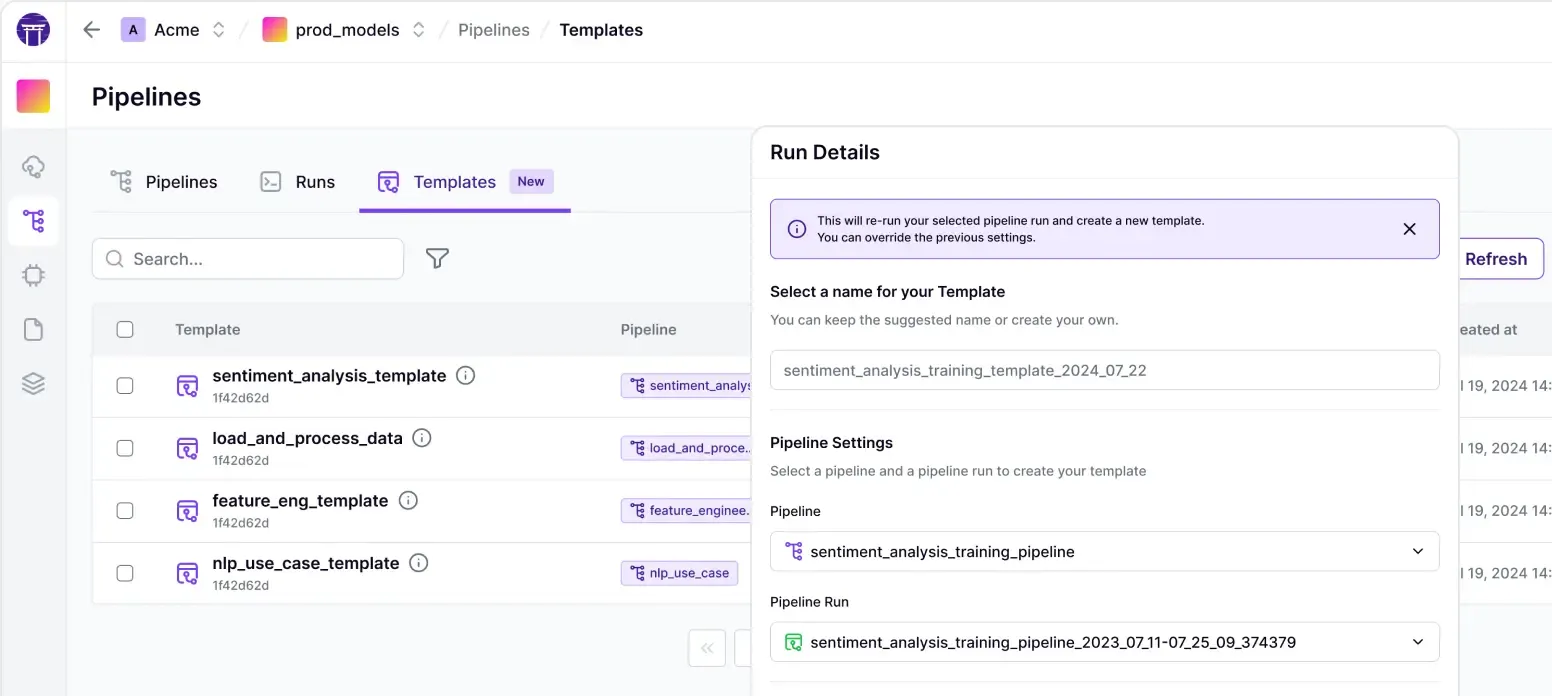Open the Acme workspace switcher

click(x=175, y=30)
